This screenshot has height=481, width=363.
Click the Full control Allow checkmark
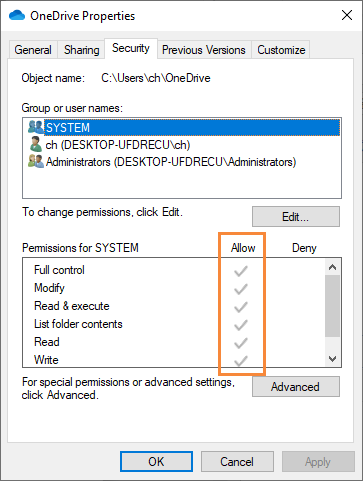click(241, 271)
